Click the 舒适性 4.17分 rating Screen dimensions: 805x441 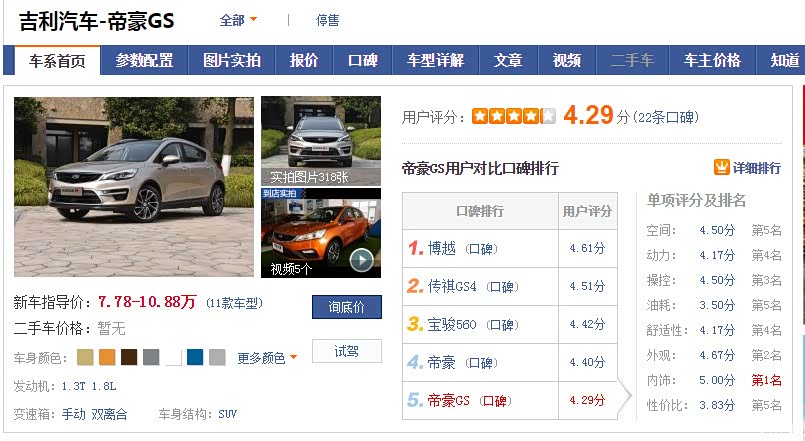717,330
